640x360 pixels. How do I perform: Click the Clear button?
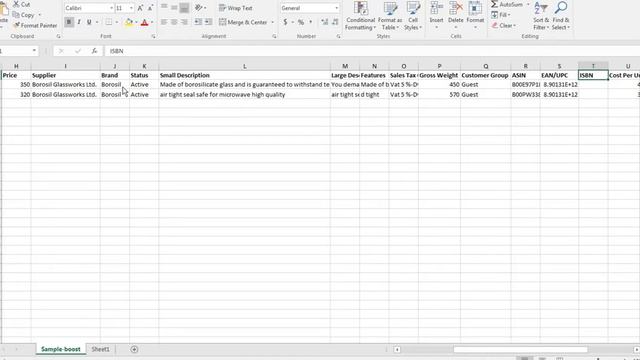(504, 25)
